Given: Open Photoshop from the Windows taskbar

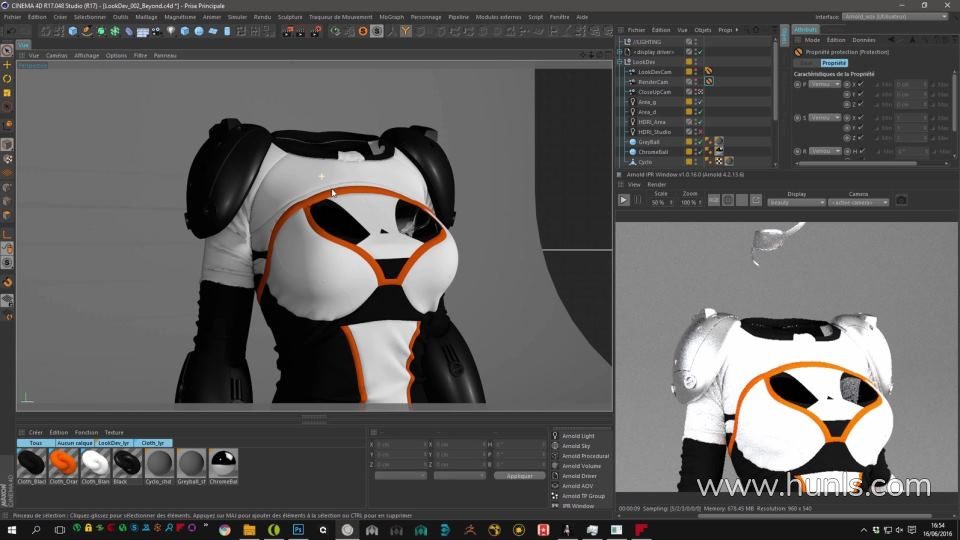Looking at the screenshot, I should click(x=298, y=530).
